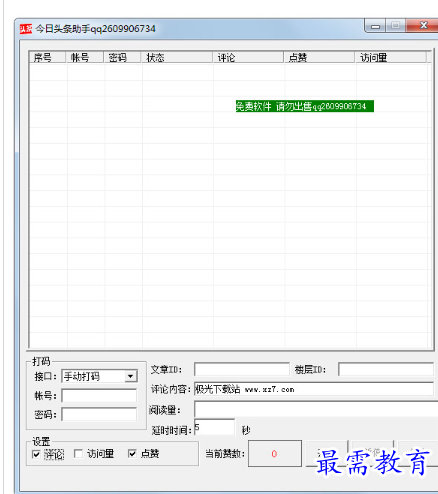
Task: Click the 阅读量 input field
Action: [316, 409]
